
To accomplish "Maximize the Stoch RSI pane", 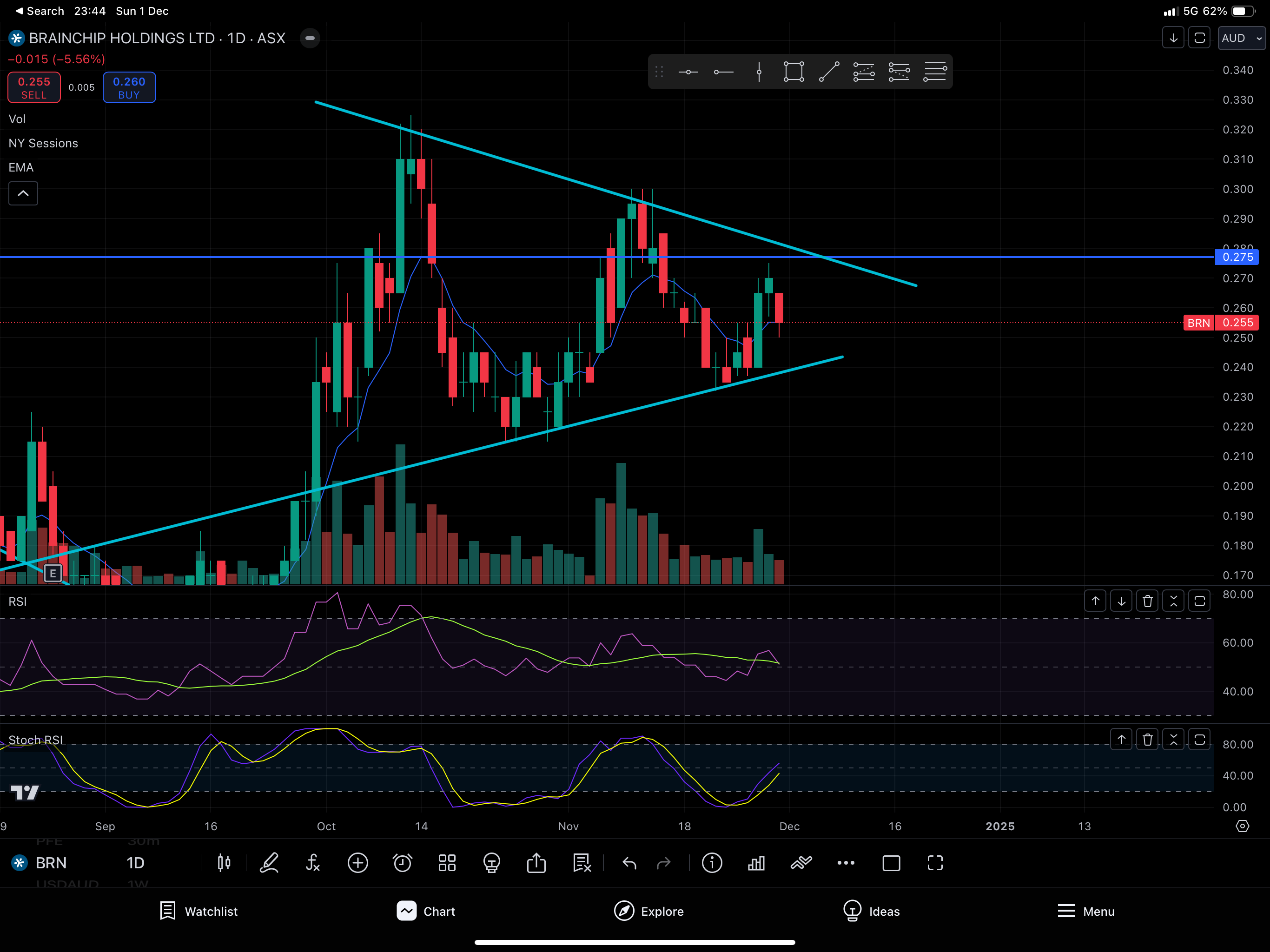I will (x=1199, y=740).
